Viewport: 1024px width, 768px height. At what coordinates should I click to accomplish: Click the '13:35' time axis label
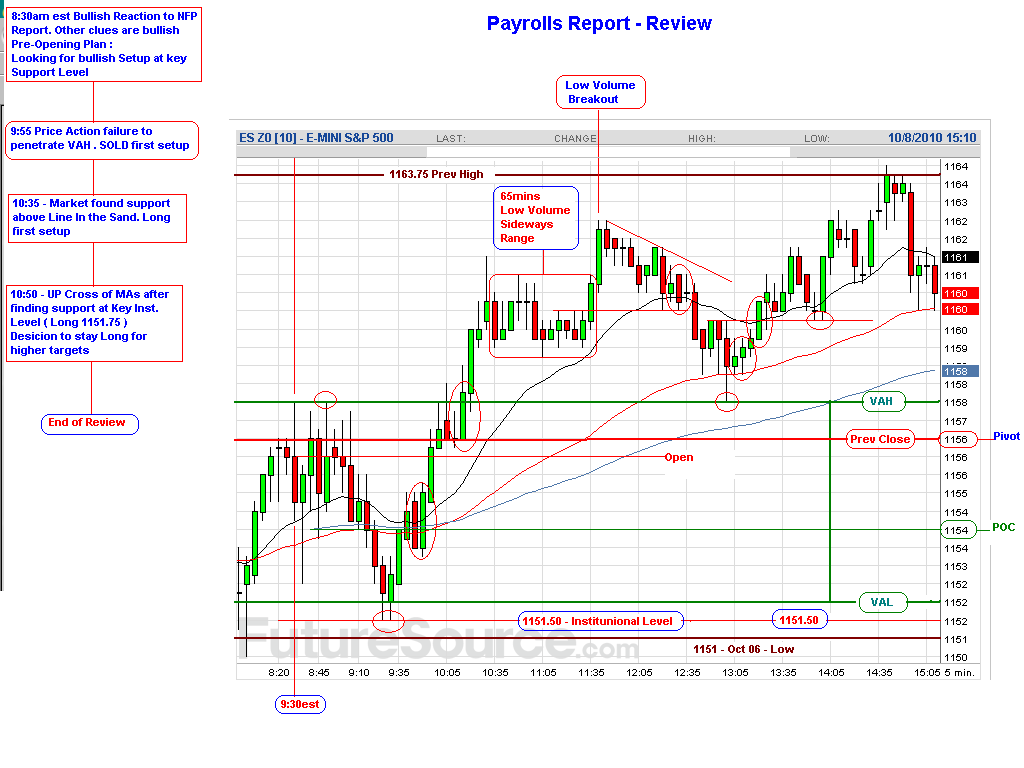783,672
